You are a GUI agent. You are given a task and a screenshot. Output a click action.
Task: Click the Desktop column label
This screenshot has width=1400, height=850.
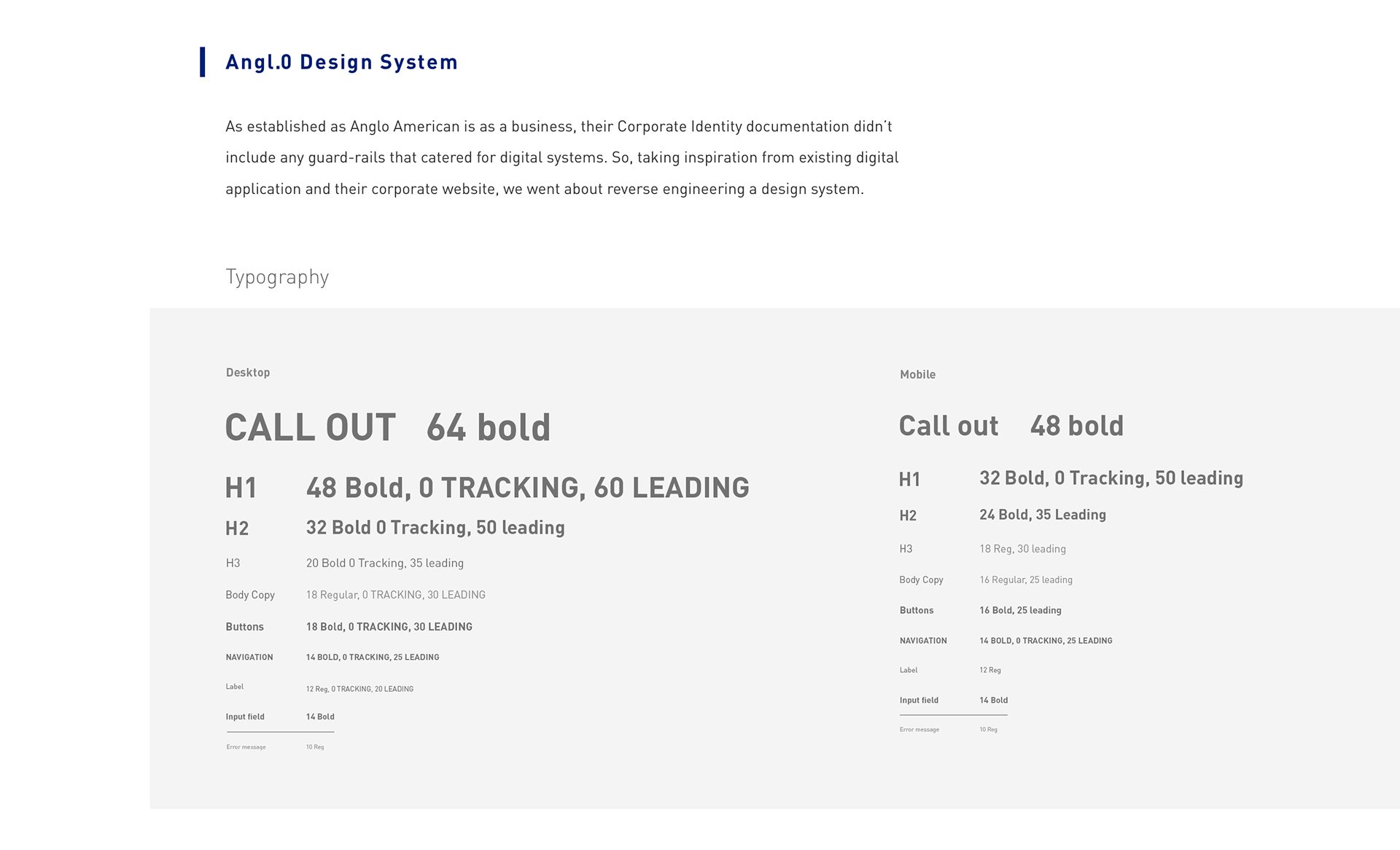pos(248,373)
